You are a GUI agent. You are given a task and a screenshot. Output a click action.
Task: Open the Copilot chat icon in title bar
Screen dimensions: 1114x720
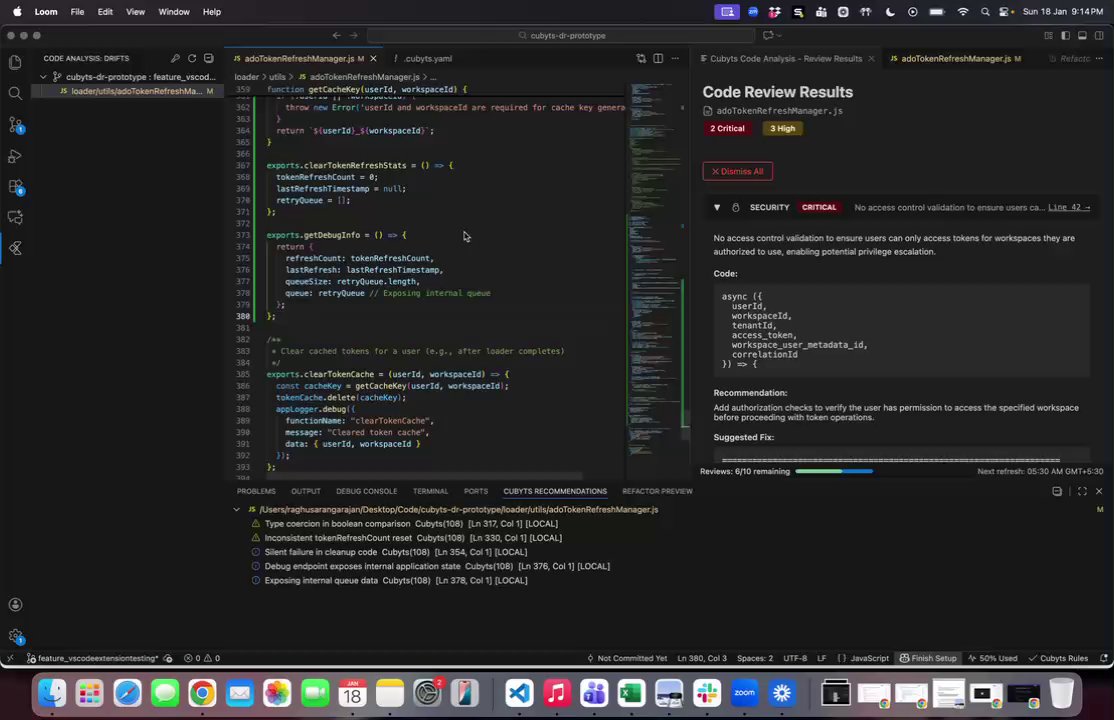767,35
